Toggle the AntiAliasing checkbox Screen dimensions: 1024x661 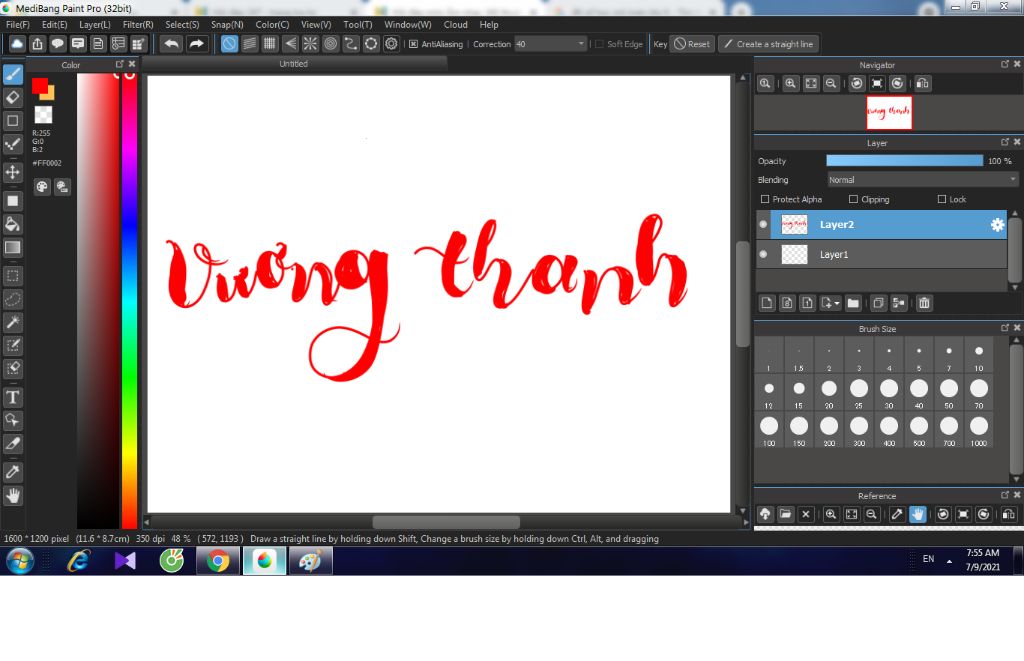tap(413, 44)
